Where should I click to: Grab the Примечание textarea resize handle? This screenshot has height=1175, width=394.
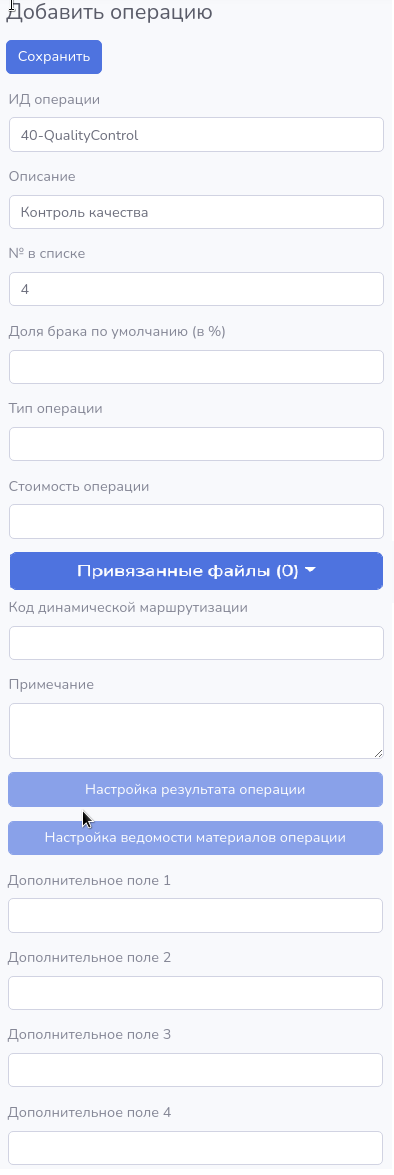pyautogui.click(x=378, y=753)
